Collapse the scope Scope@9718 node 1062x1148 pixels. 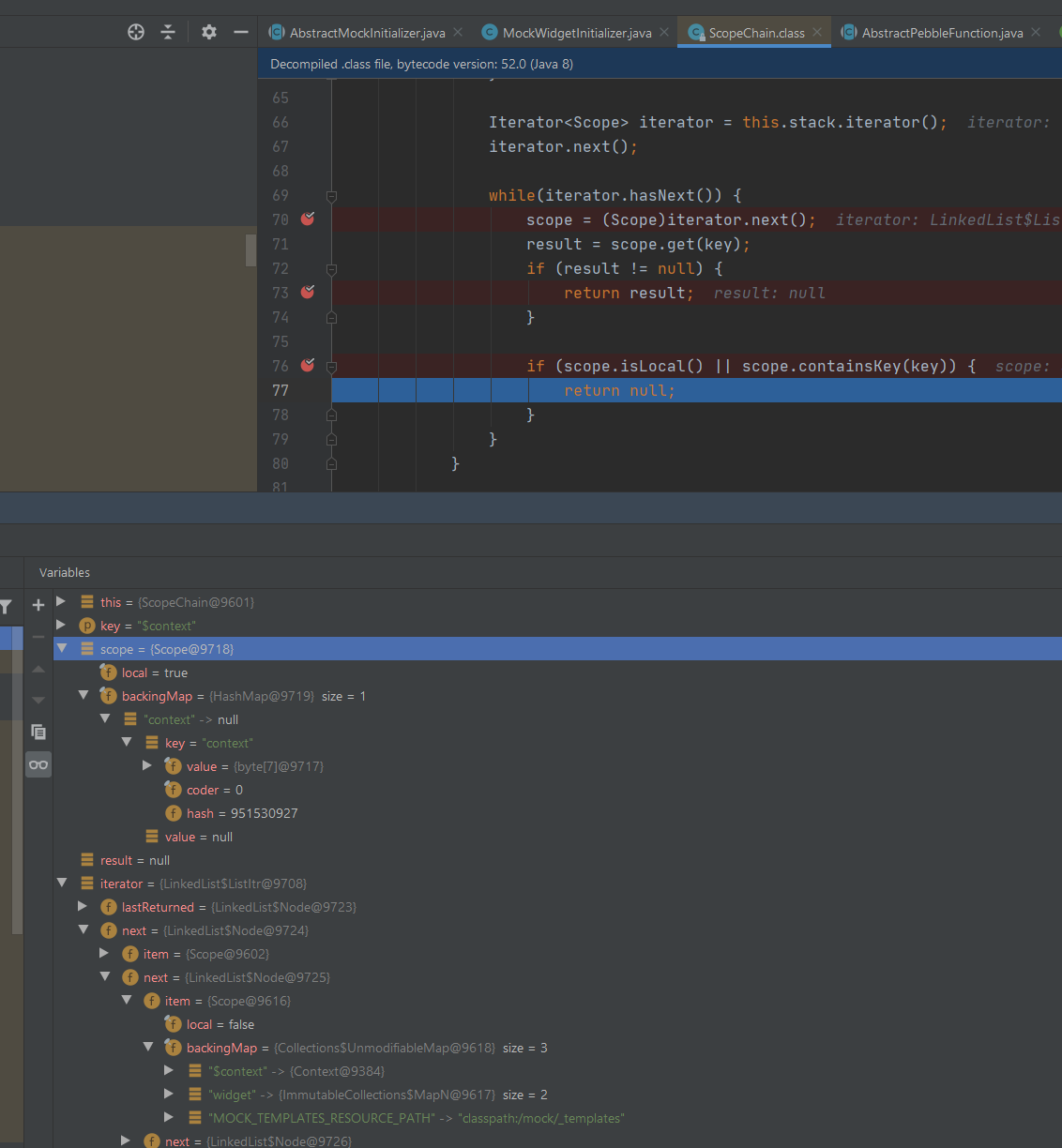pyautogui.click(x=62, y=648)
